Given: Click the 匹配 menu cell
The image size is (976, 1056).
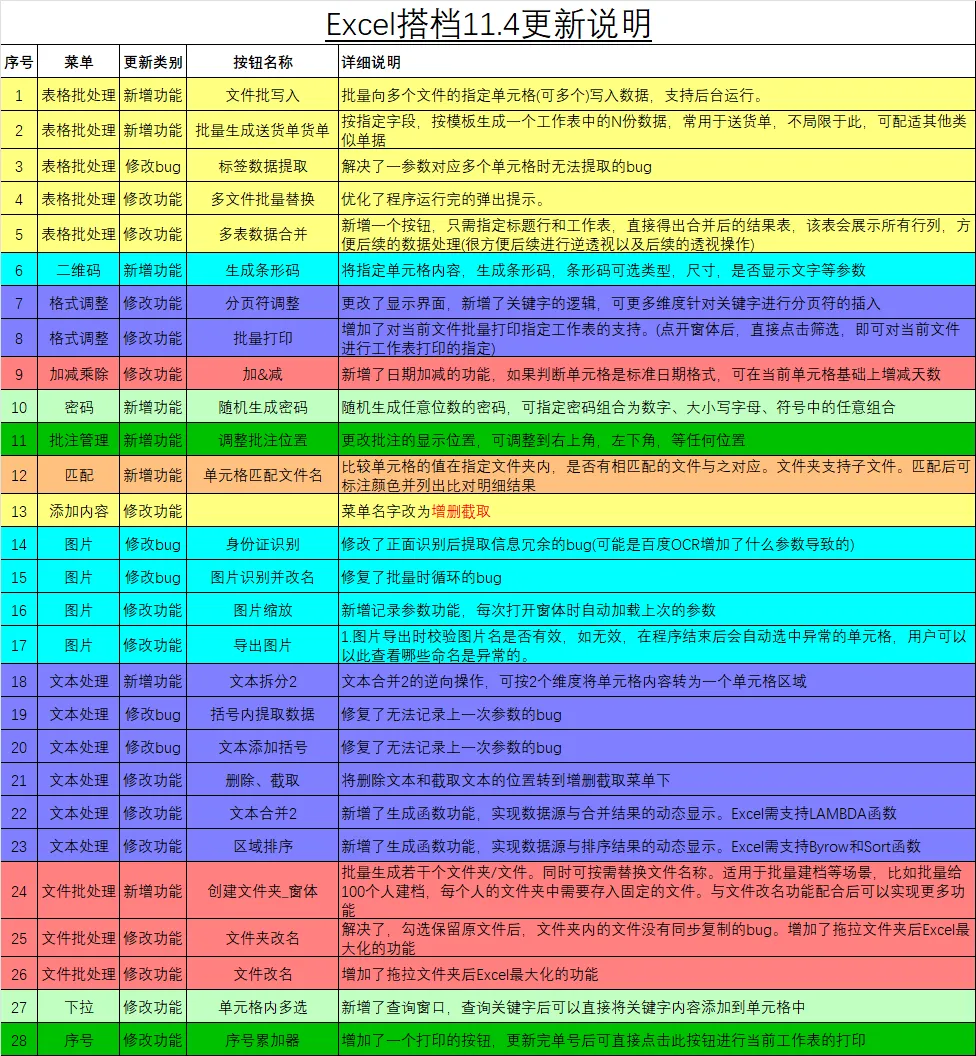Looking at the screenshot, I should pos(78,475).
